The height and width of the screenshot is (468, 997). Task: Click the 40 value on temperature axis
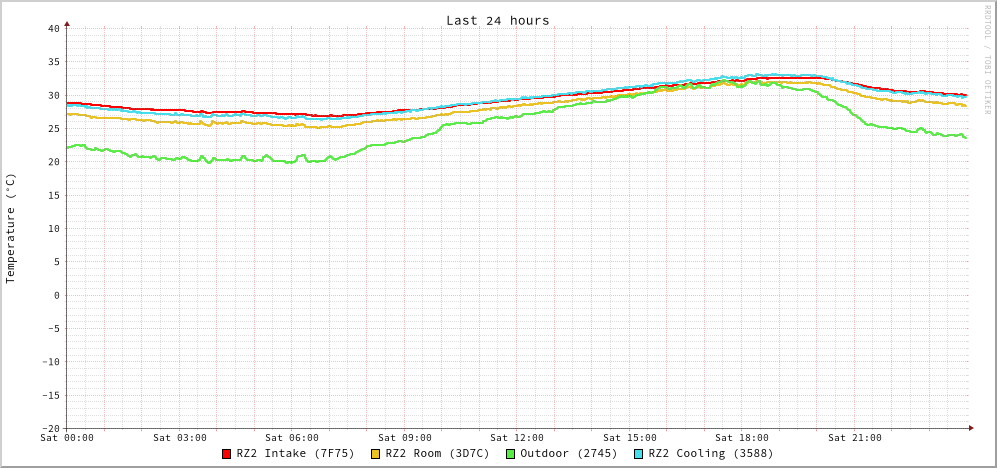[x=53, y=28]
